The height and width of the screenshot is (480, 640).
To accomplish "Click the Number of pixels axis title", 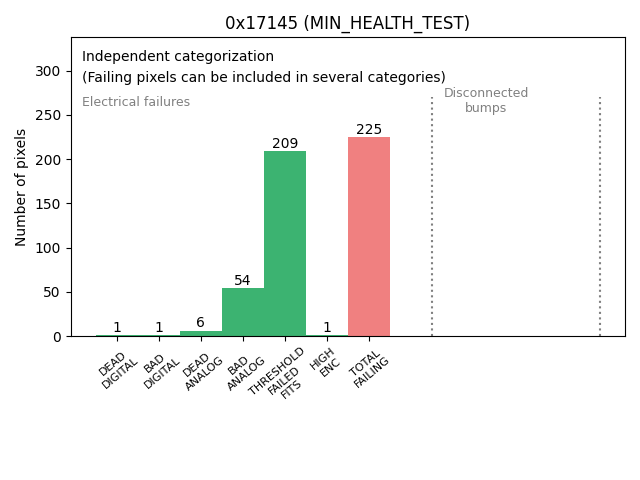I will click(22, 187).
